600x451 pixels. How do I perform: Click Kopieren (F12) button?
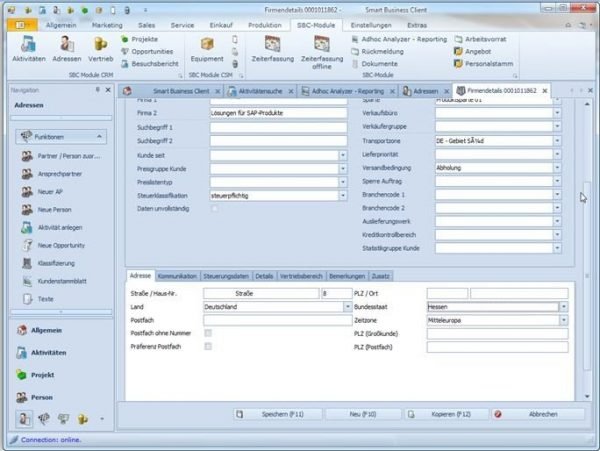click(447, 414)
